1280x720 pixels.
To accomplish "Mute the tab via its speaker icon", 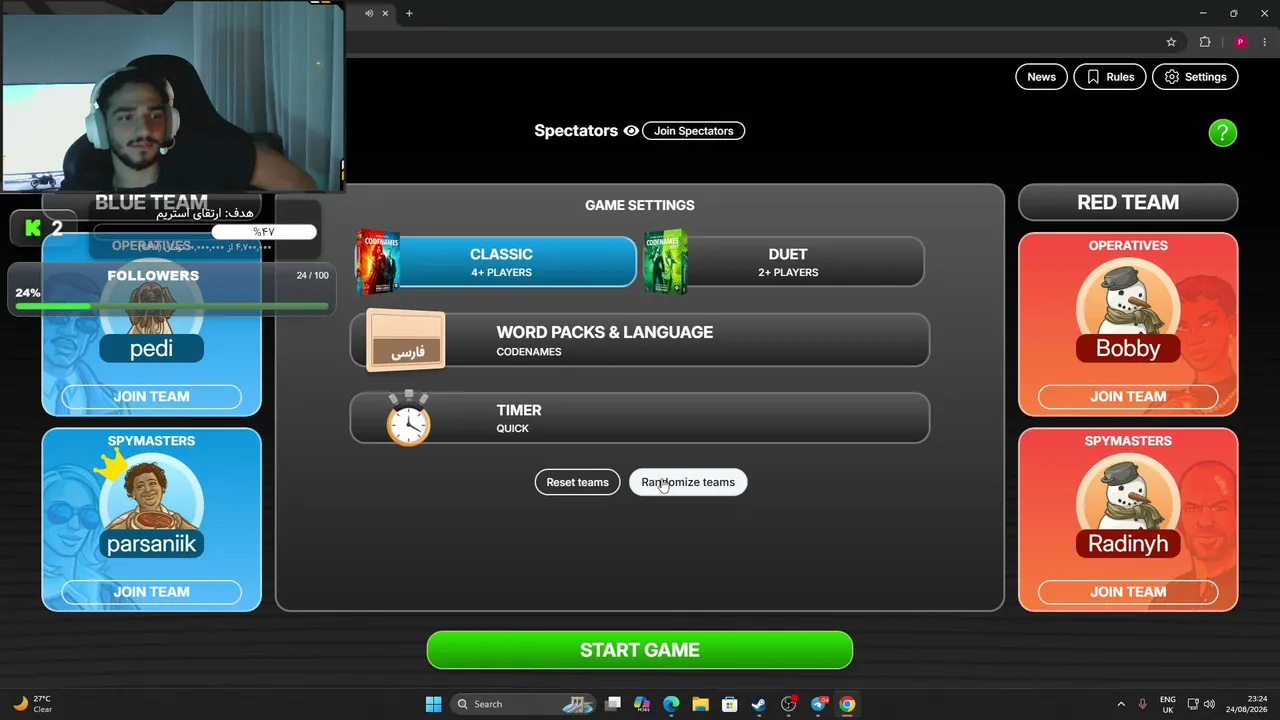I will click(369, 13).
